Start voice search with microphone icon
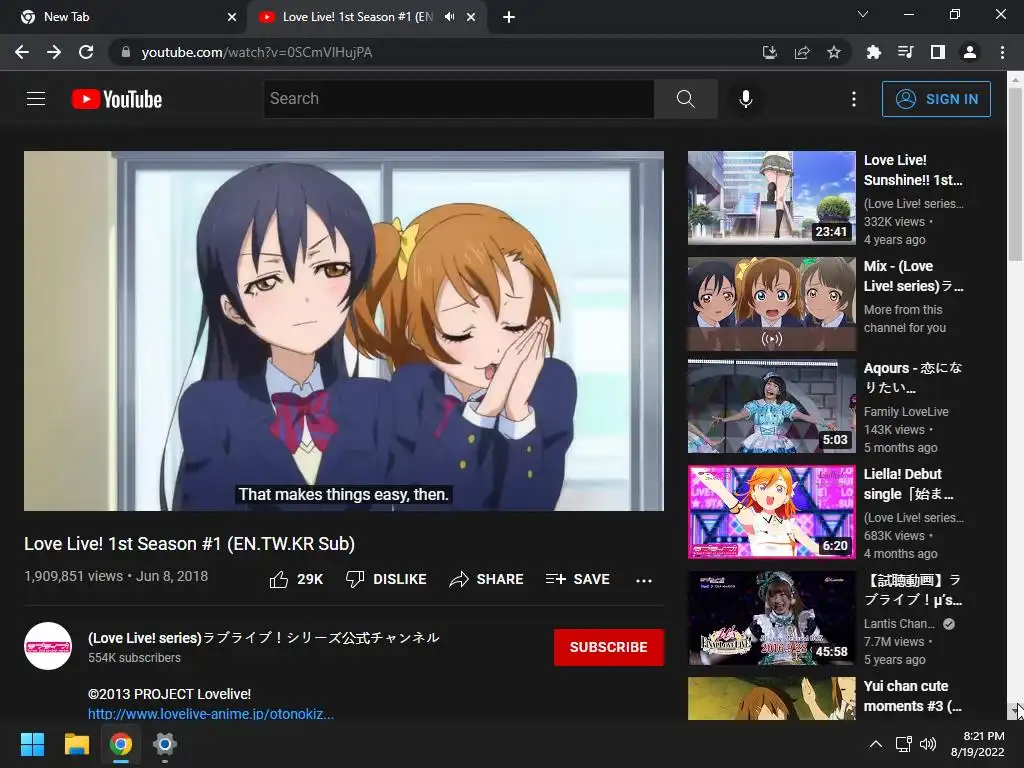1024x768 pixels. (746, 99)
